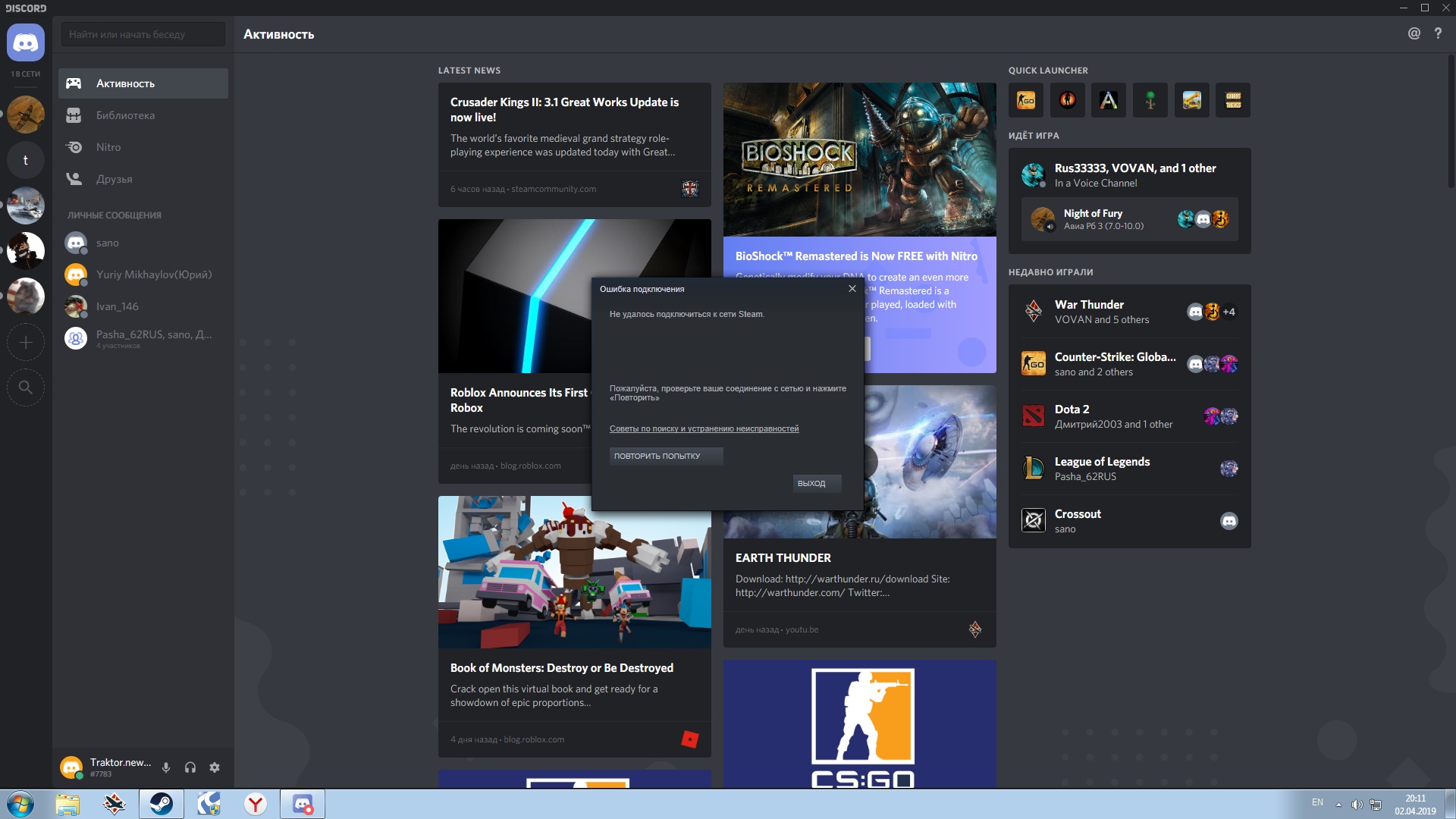
Task: Close the Steam connection error dialog
Action: click(852, 288)
